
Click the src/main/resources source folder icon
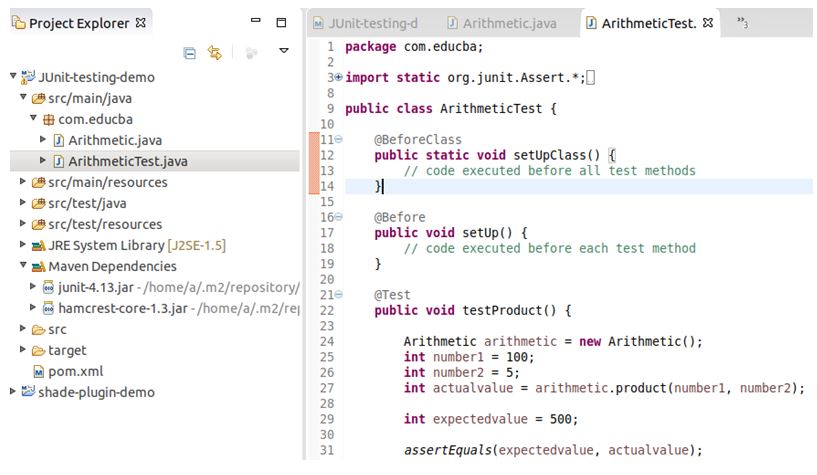click(x=39, y=183)
